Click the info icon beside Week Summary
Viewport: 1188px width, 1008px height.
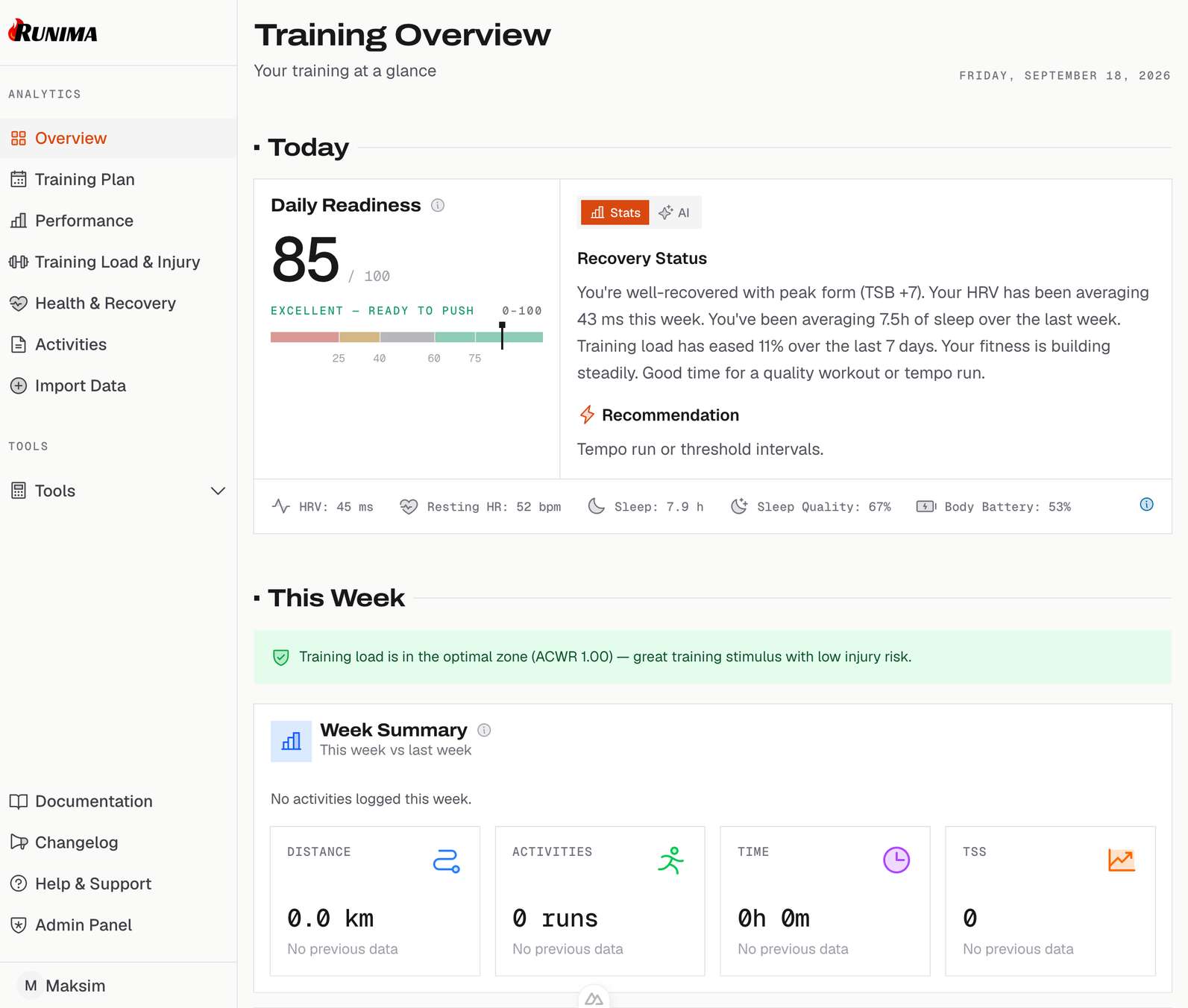(x=484, y=730)
